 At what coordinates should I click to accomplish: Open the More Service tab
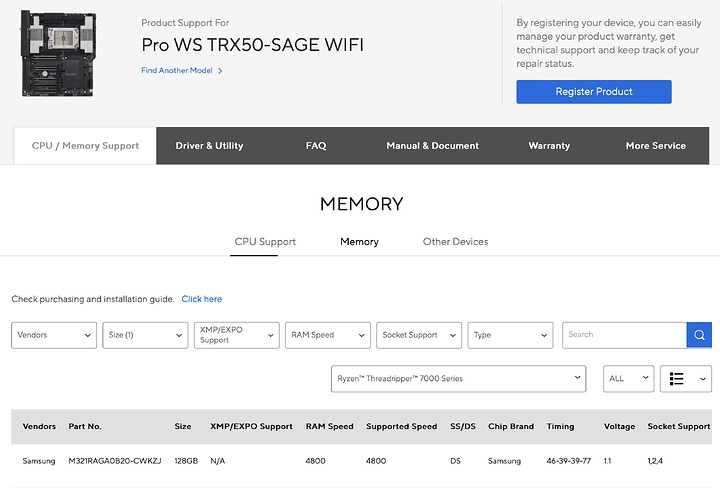[x=655, y=146]
